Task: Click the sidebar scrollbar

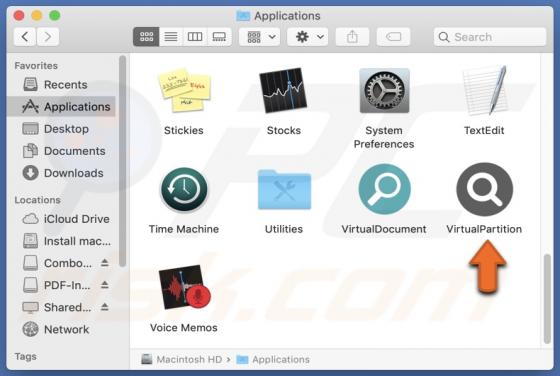Action: [x=122, y=161]
